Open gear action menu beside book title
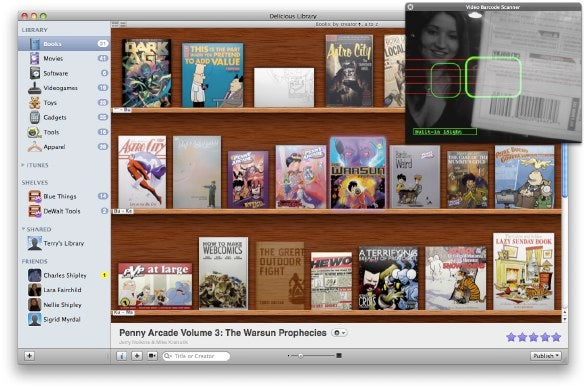 coord(339,333)
